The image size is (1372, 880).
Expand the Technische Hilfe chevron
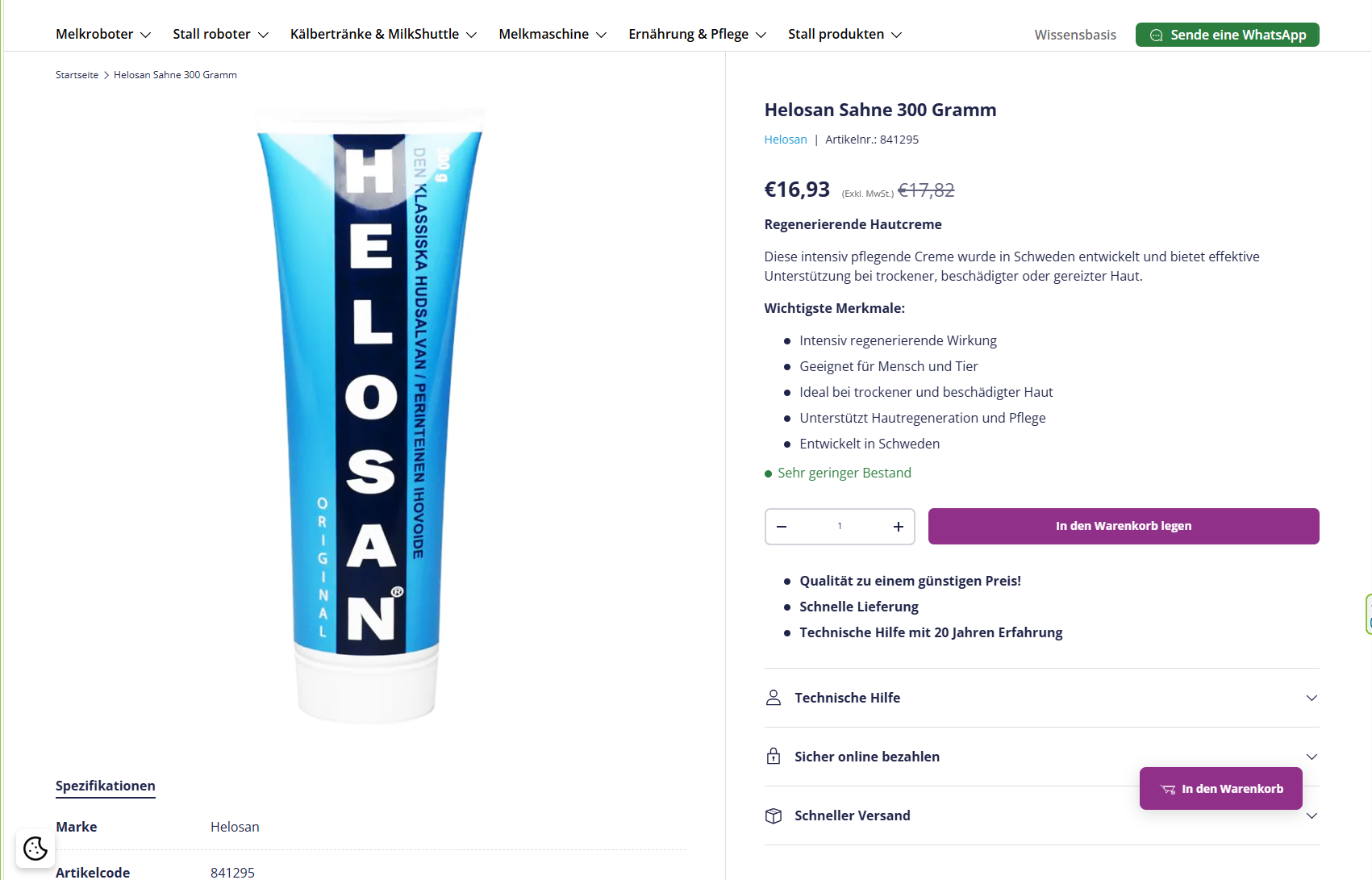1312,698
